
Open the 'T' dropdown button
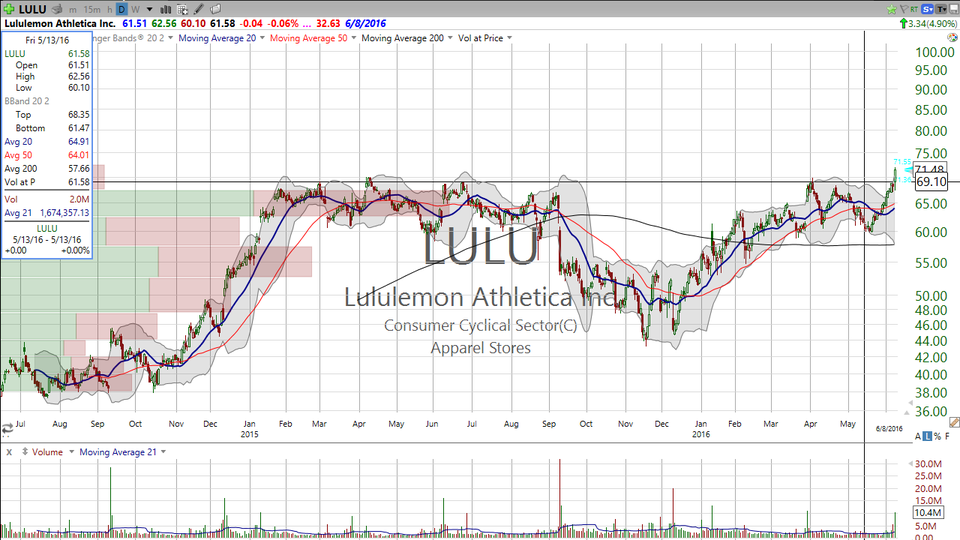click(x=941, y=9)
